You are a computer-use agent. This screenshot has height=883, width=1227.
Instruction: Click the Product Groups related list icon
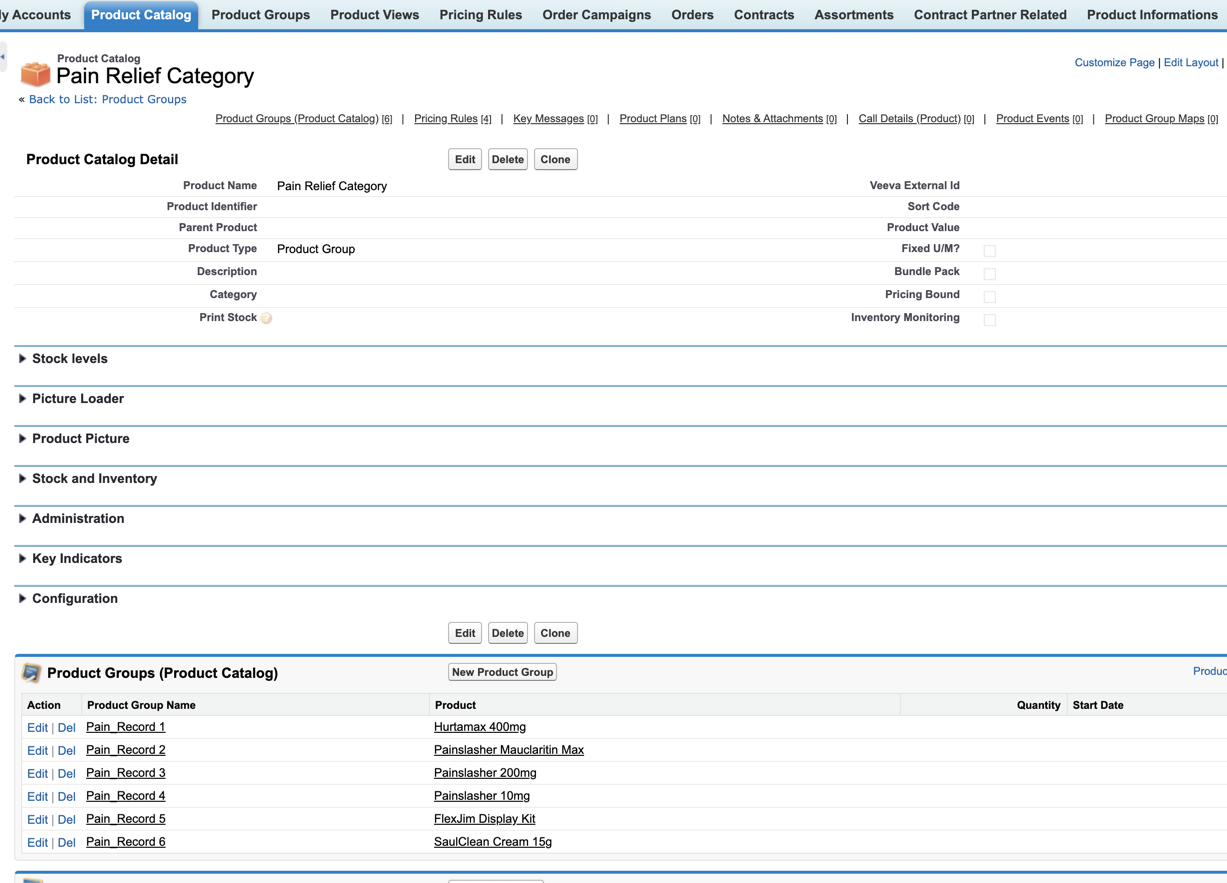(x=32, y=673)
